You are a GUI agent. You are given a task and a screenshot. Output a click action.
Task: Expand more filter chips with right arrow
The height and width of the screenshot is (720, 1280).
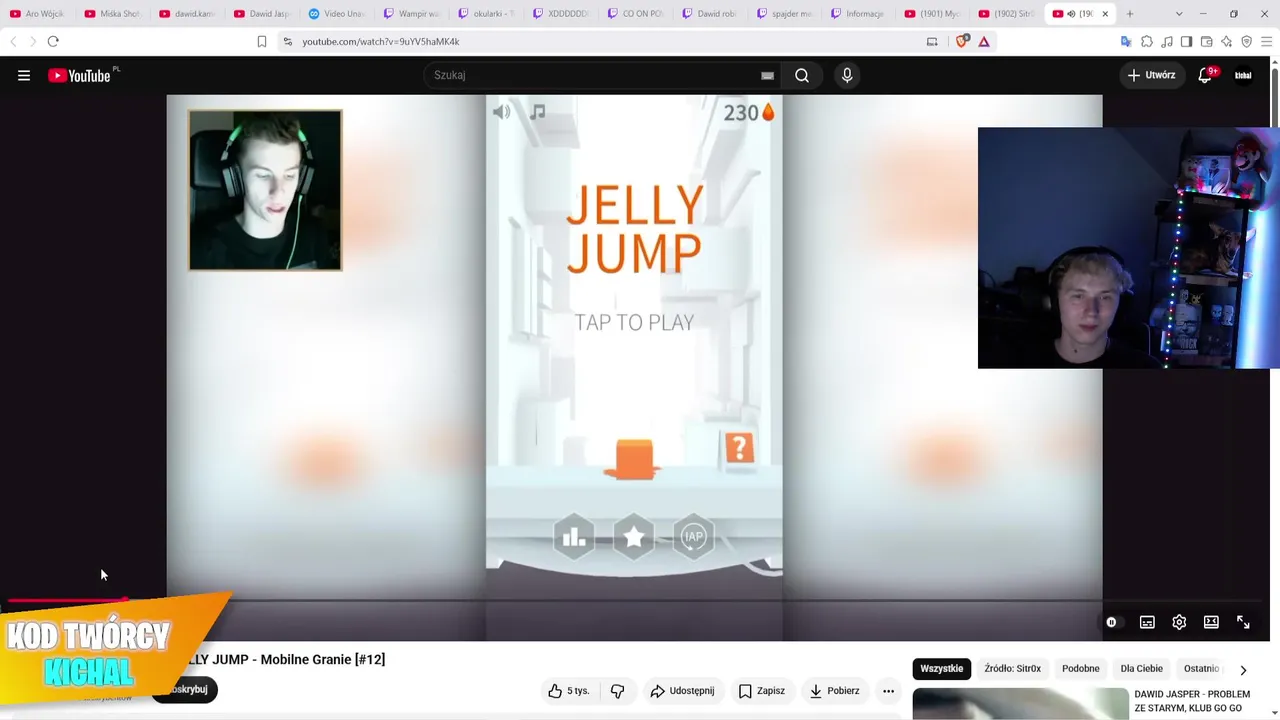1243,670
